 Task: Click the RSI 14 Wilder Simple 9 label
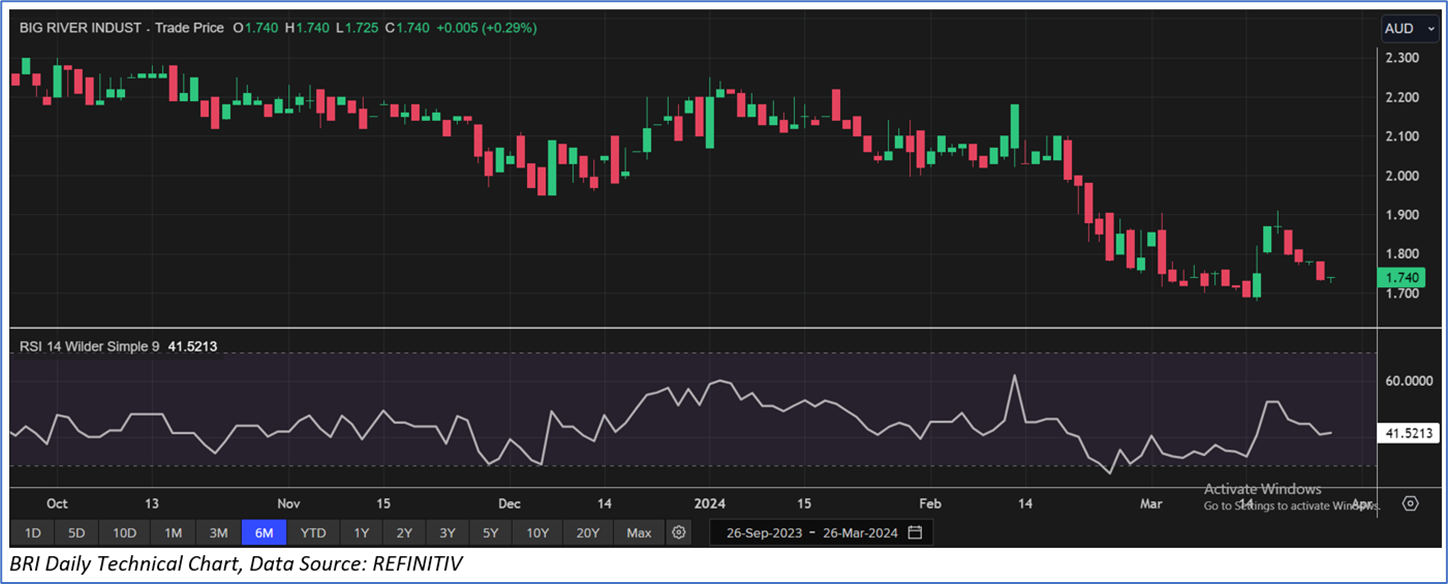(92, 347)
